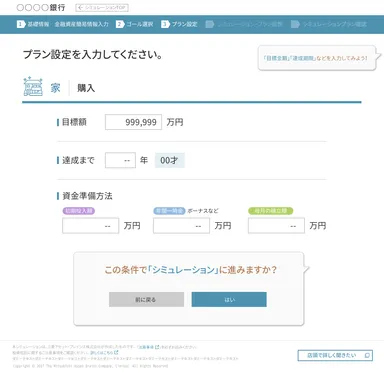384x372 pixels.
Task: Click the house icon beside 家
Action: [33, 87]
